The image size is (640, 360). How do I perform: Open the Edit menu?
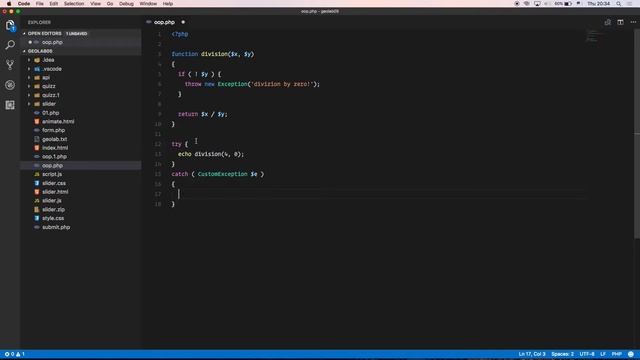53,4
